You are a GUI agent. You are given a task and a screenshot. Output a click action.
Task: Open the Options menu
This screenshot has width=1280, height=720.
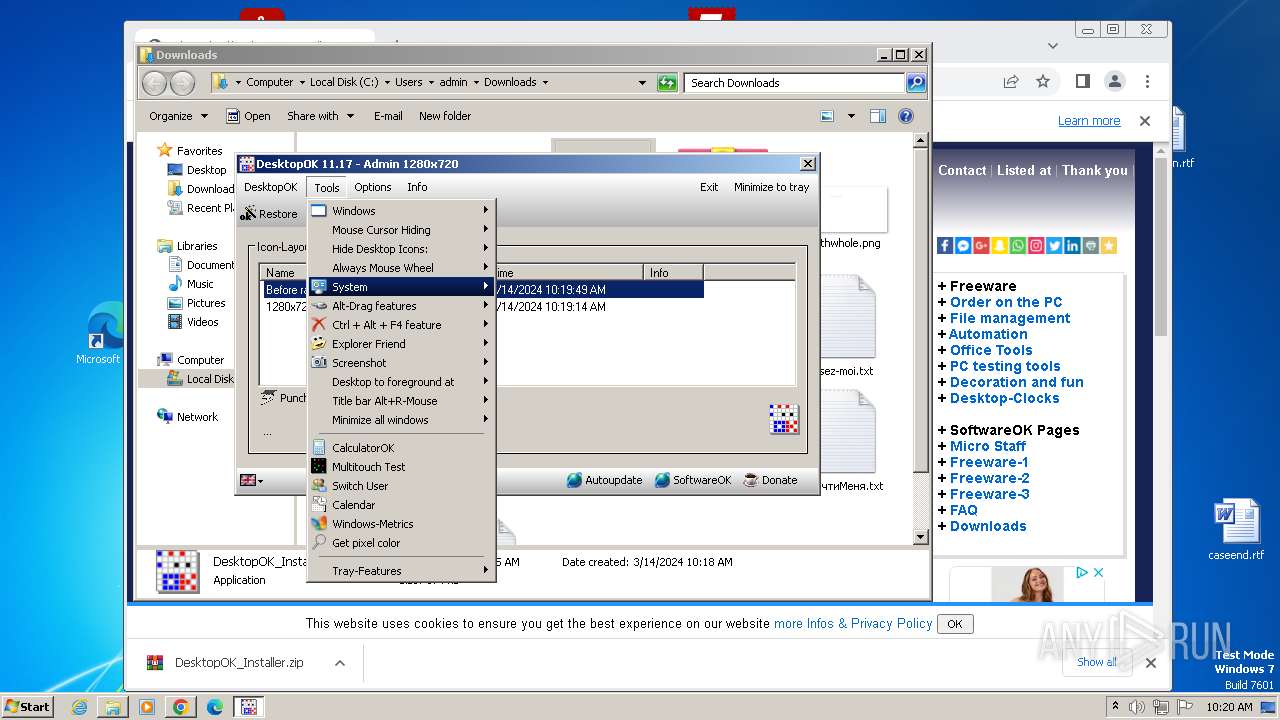coord(373,187)
